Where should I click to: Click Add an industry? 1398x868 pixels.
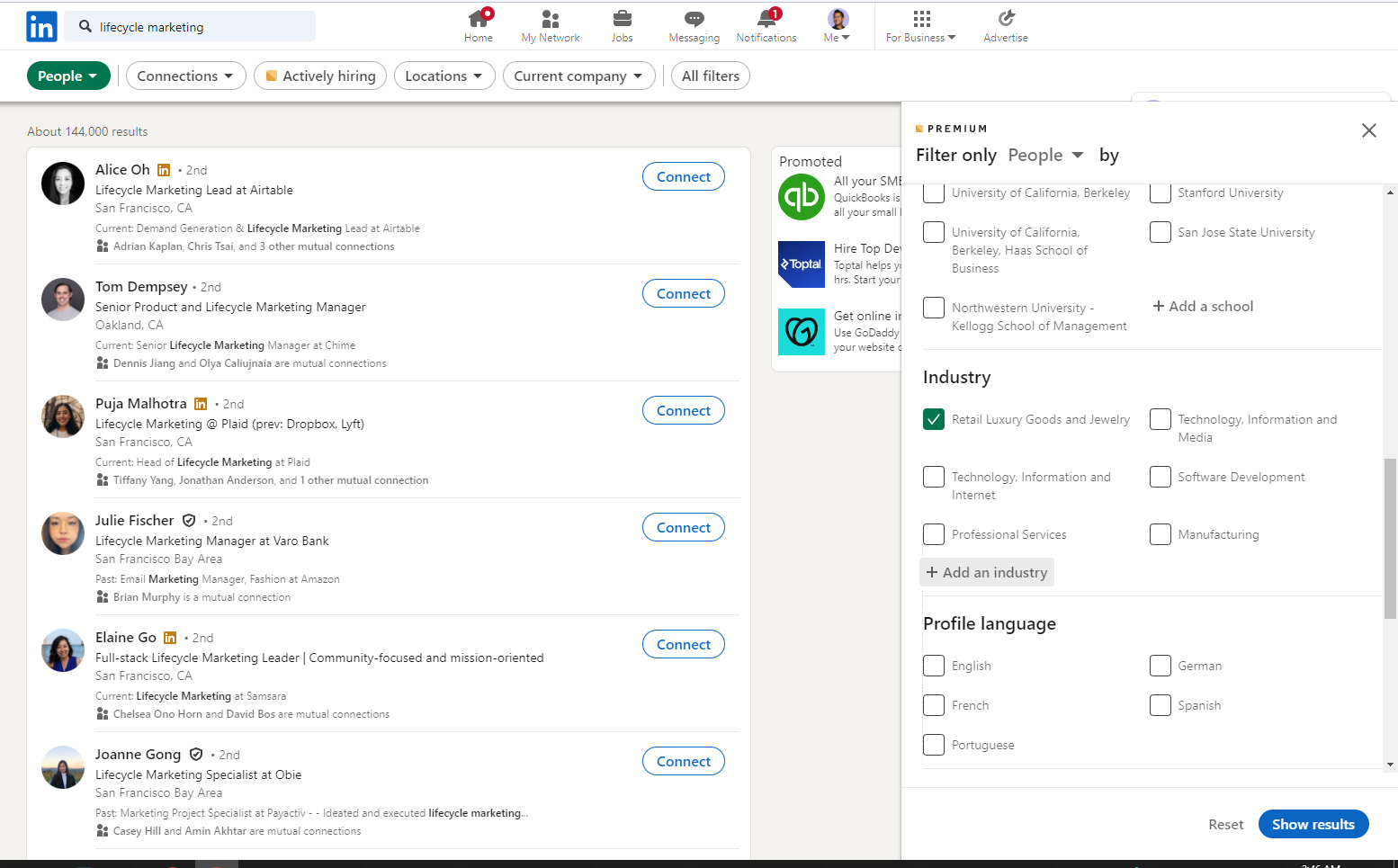987,572
